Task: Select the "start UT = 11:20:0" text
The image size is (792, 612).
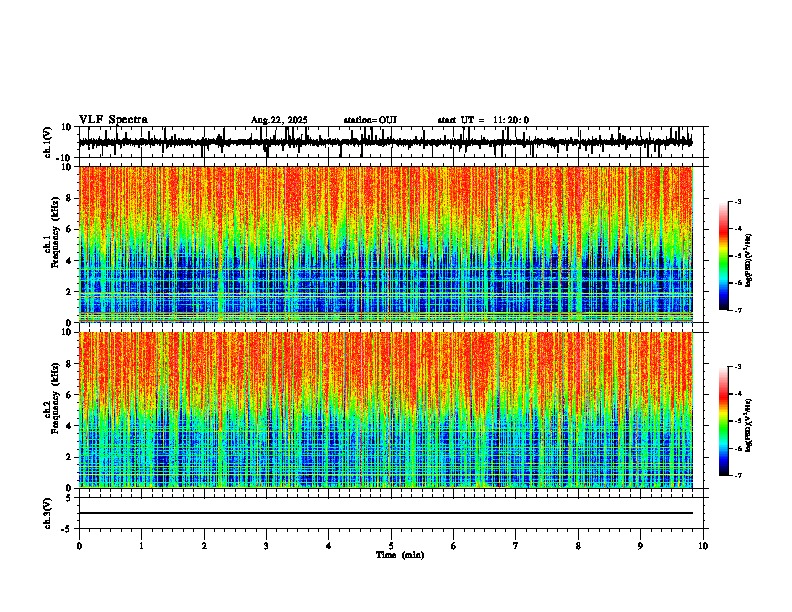Action: [483, 120]
